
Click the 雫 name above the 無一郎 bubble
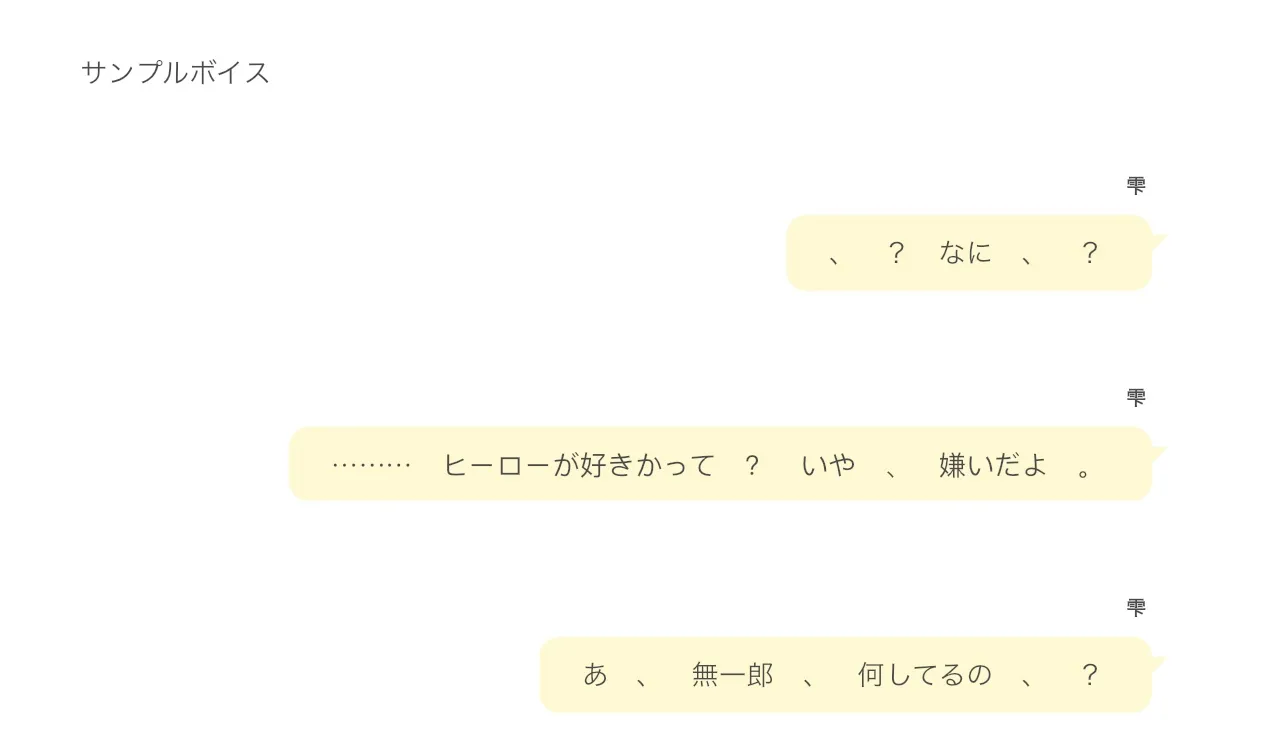point(1135,607)
